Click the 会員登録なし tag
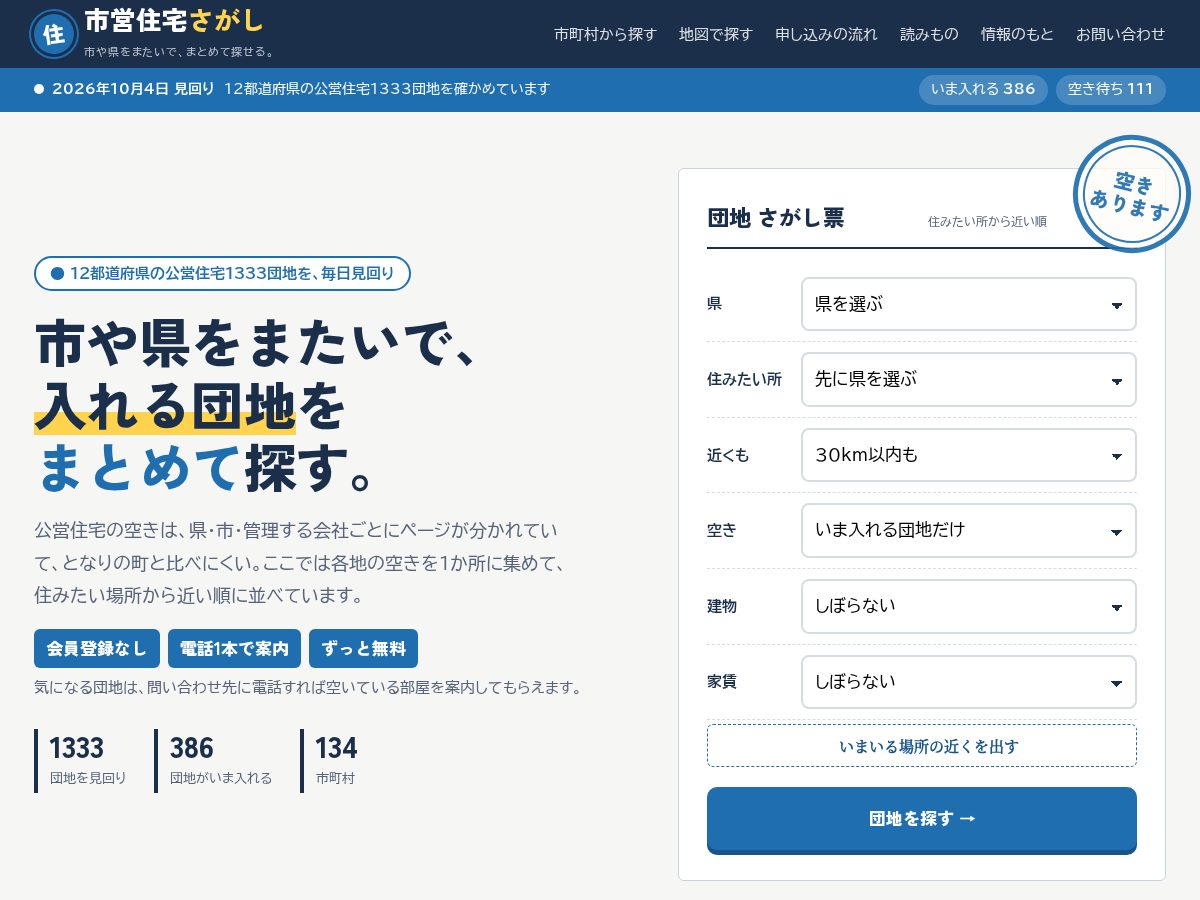 tap(97, 649)
